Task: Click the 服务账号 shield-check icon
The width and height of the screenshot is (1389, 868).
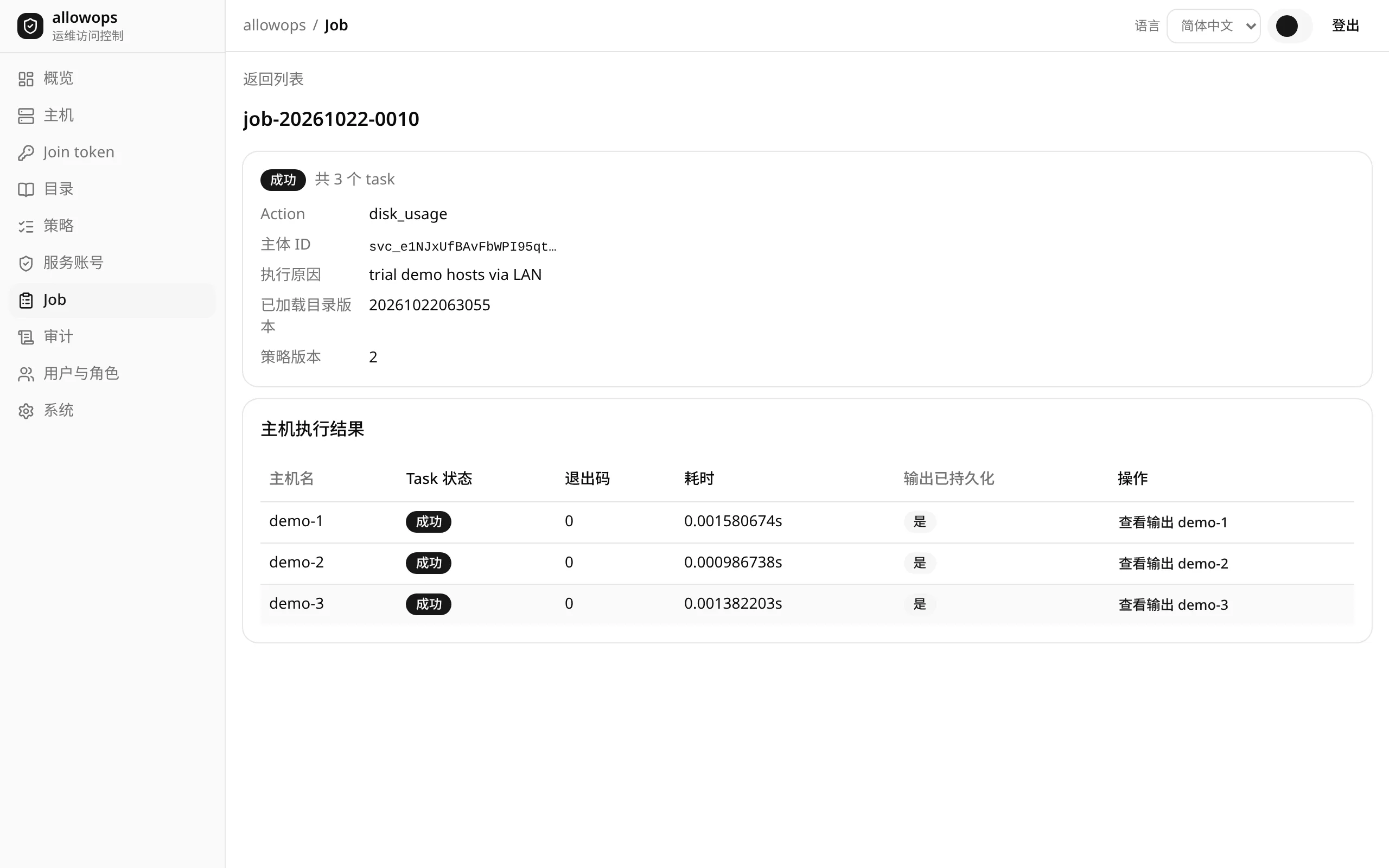Action: click(x=26, y=263)
